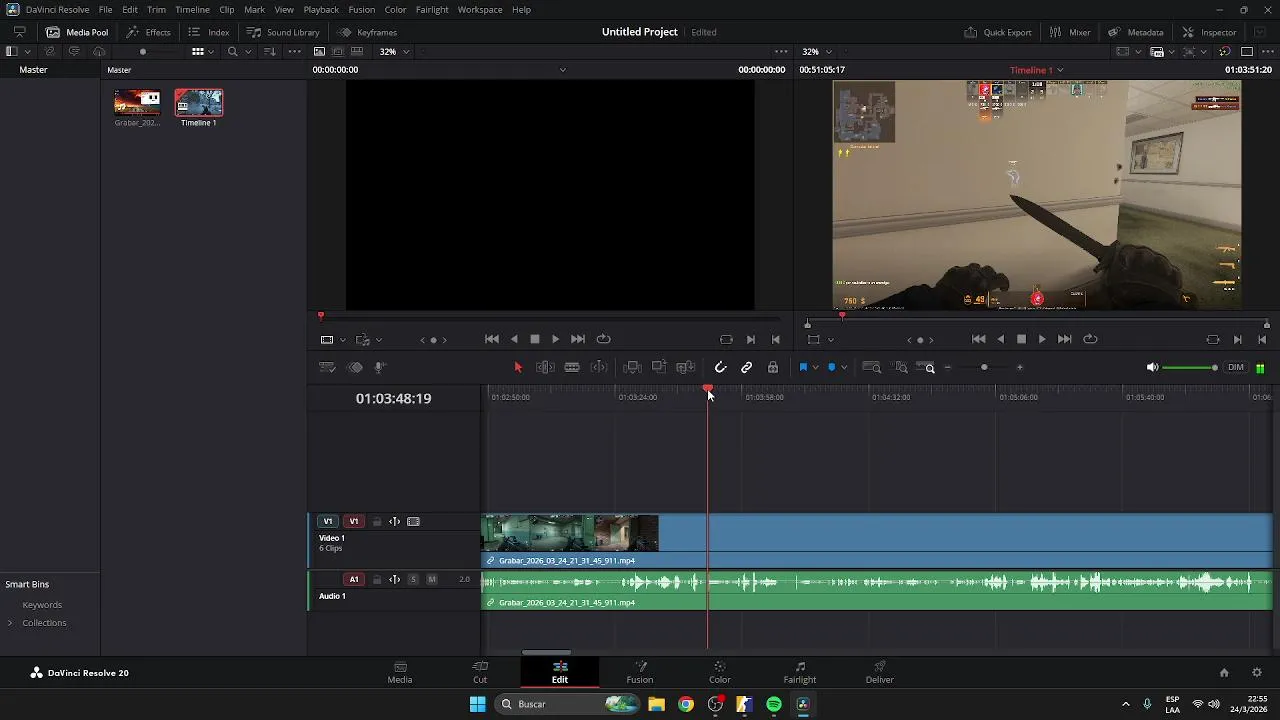Toggle Auto Track Selector on Video 1
The image size is (1280, 720).
click(x=394, y=521)
